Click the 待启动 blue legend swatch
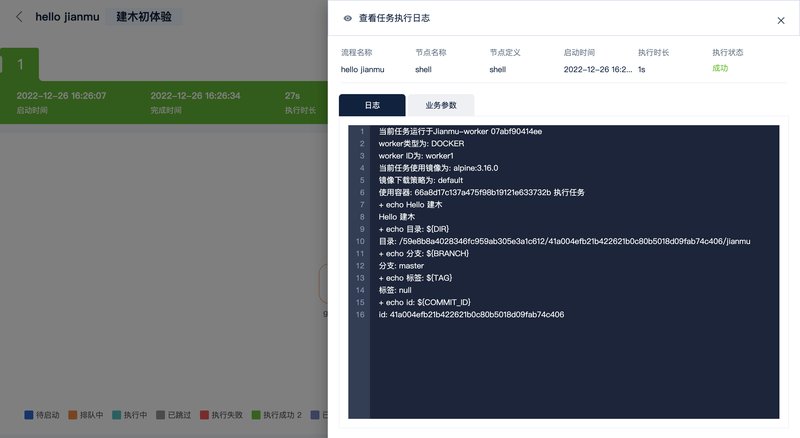Viewport: 800px width, 438px height. (28, 414)
